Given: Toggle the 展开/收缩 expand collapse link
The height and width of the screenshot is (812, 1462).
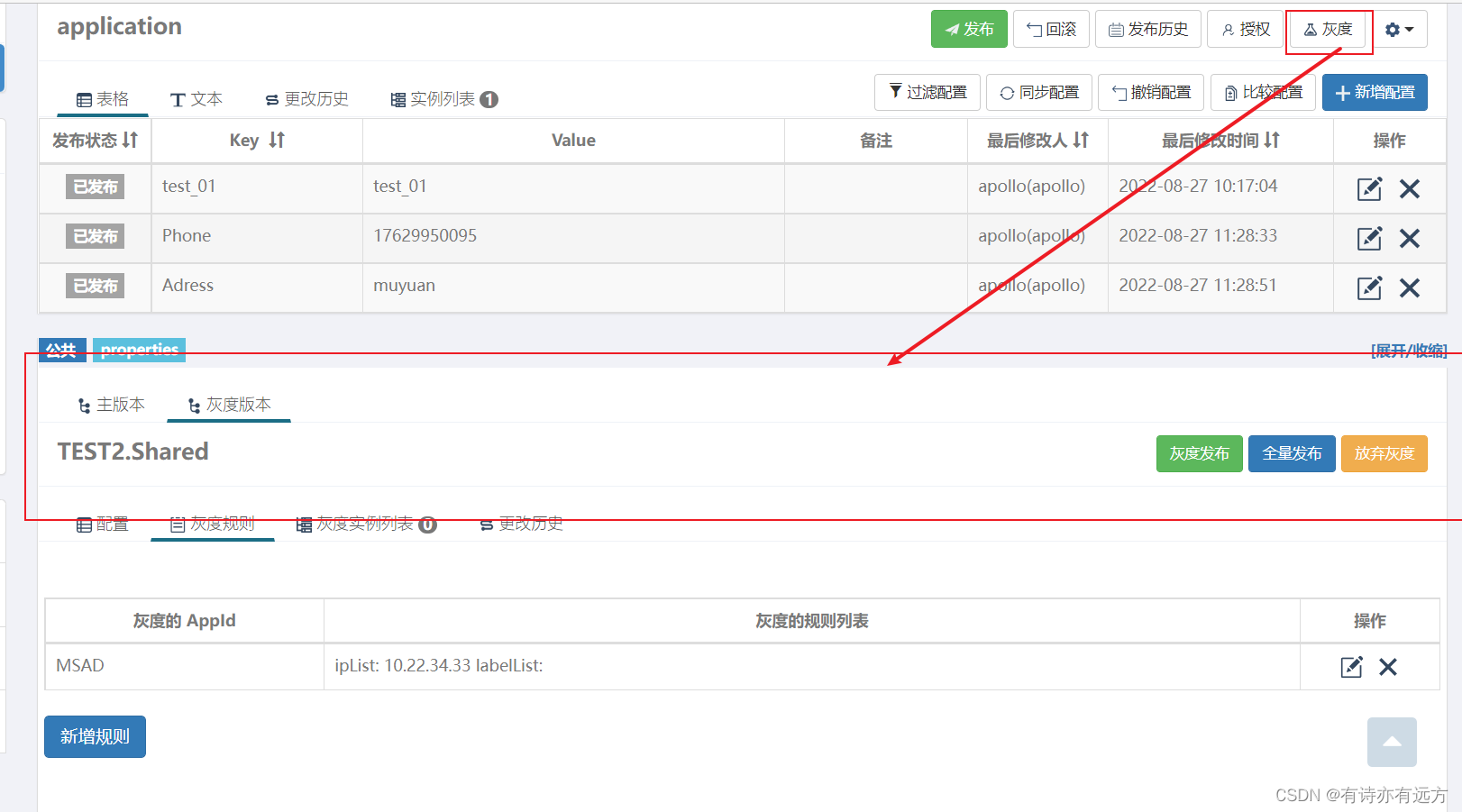Looking at the screenshot, I should (x=1409, y=351).
